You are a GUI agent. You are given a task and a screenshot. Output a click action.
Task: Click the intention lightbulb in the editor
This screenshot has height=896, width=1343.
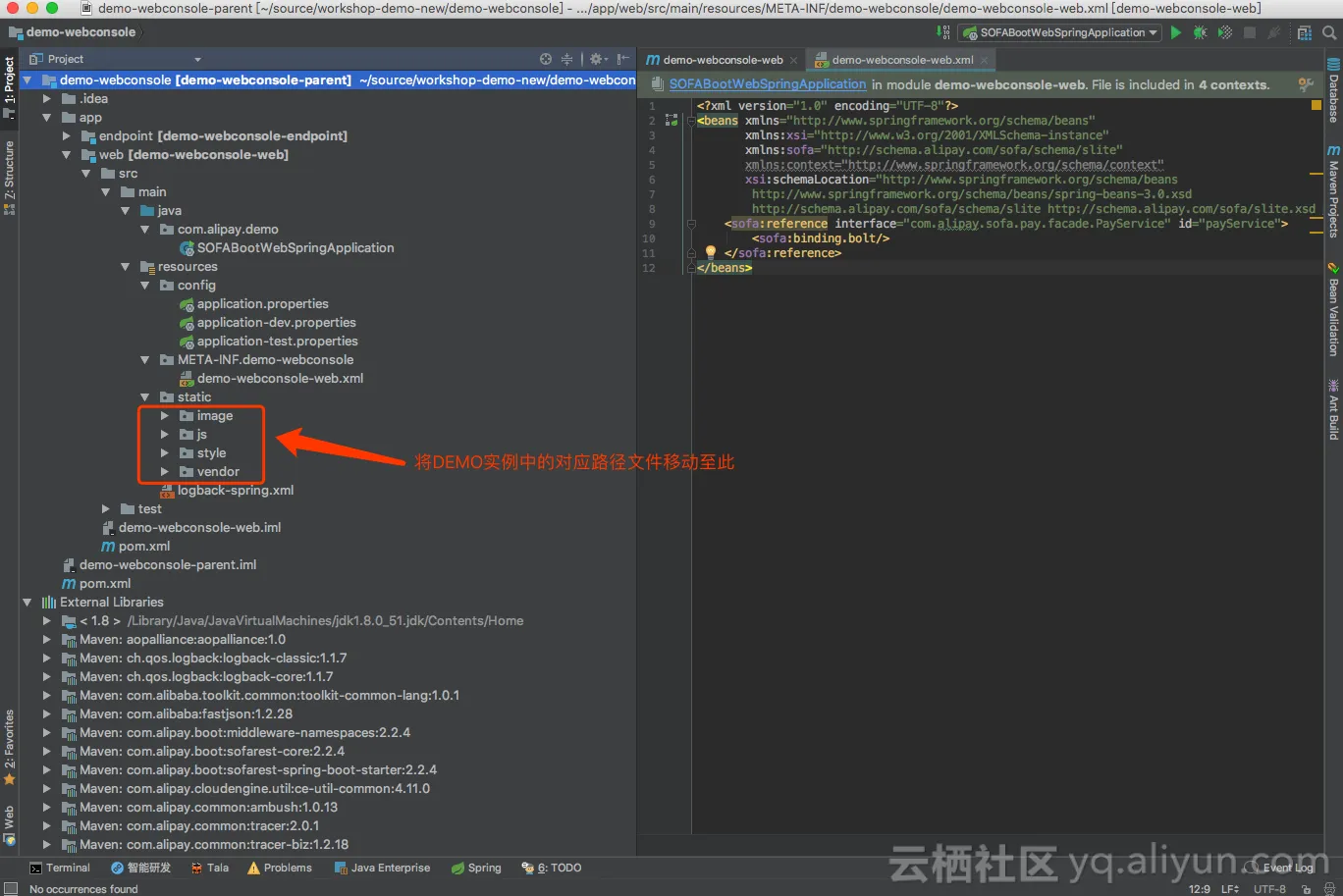click(711, 252)
